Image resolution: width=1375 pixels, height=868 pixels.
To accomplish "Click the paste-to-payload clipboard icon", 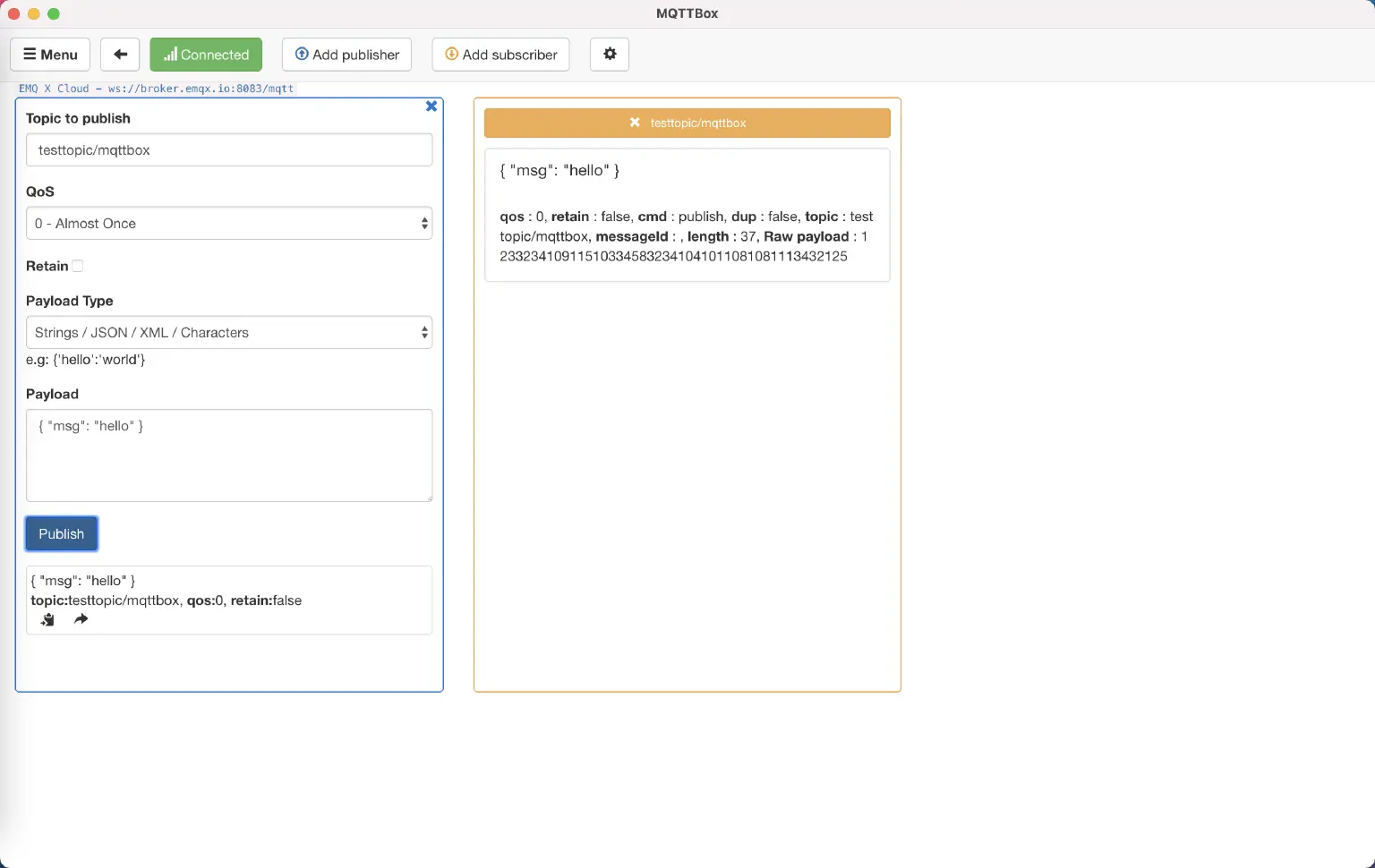I will tap(47, 619).
